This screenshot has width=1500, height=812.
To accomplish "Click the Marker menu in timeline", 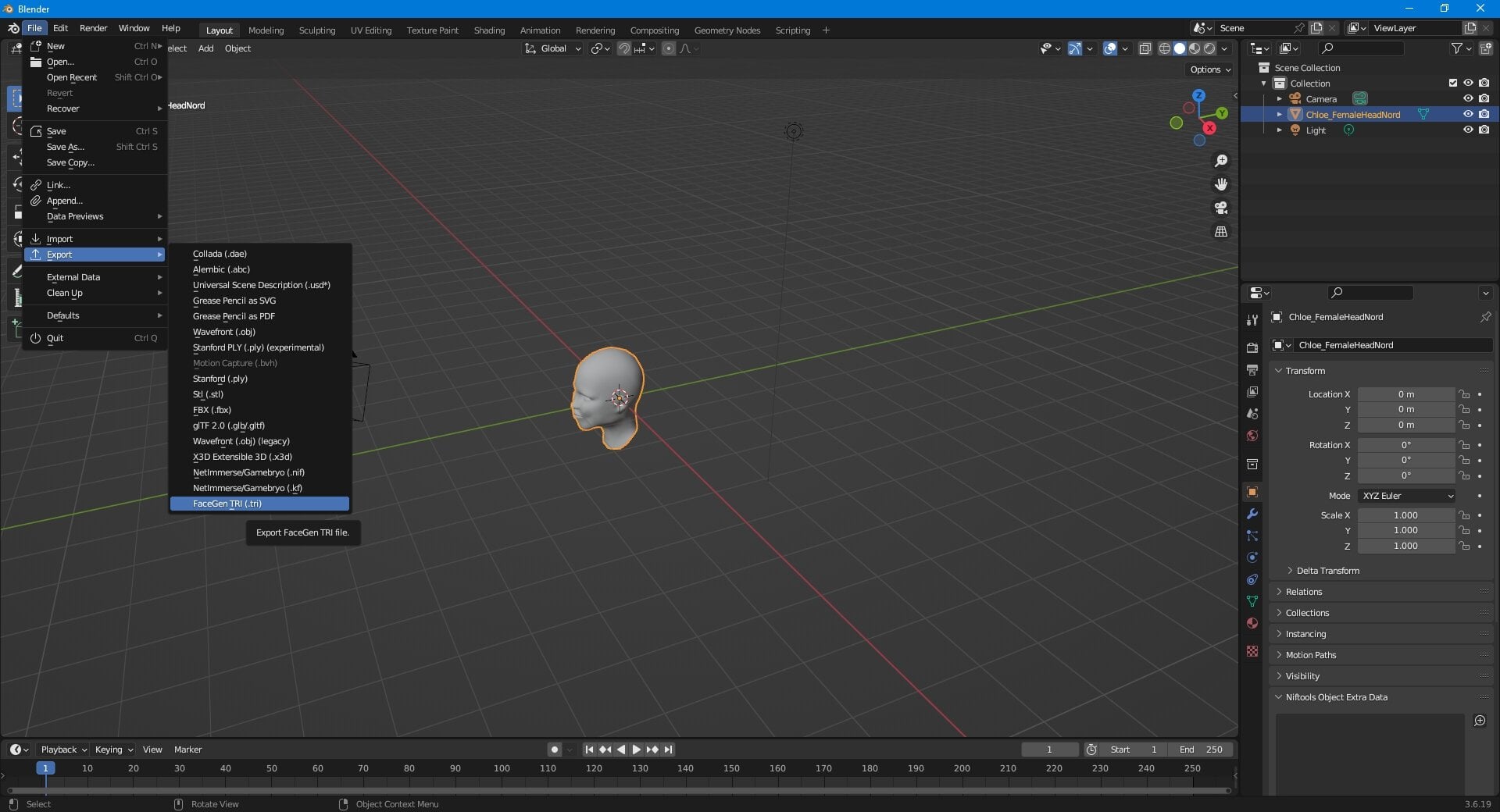I will (187, 750).
